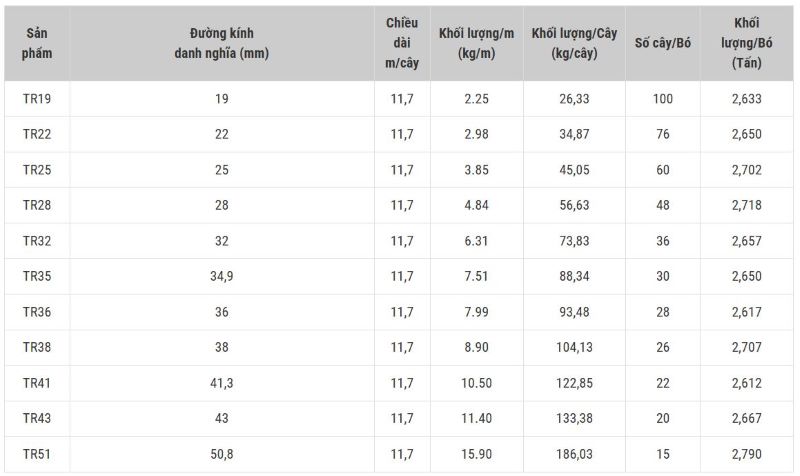Click the 56,63 weight cell for TR28

pyautogui.click(x=574, y=205)
